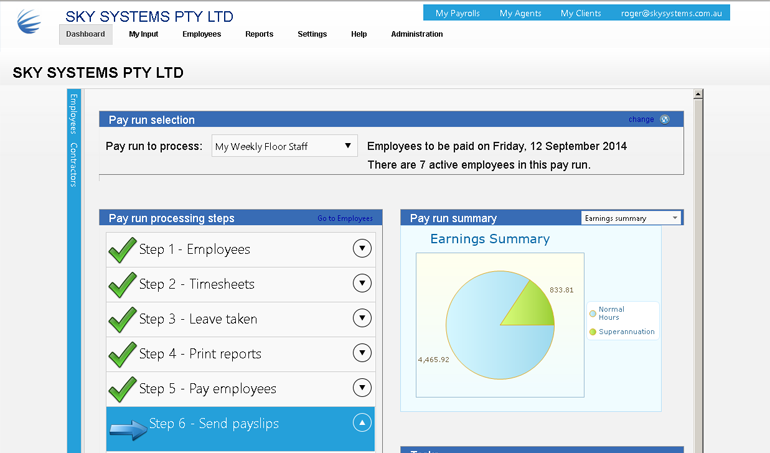Follow the Go to Employees link
The width and height of the screenshot is (770, 453).
click(345, 218)
